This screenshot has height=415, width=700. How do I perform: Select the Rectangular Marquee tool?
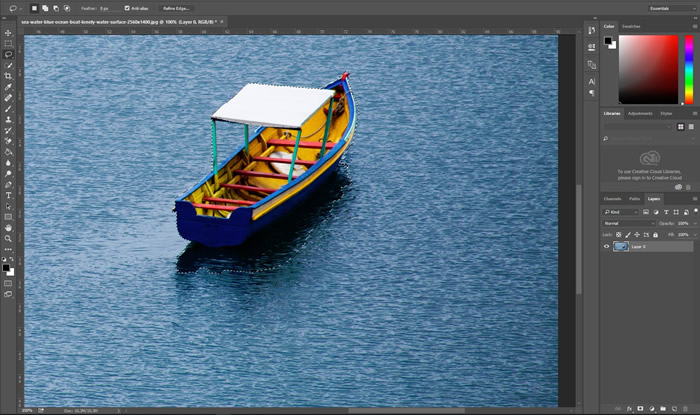point(8,44)
